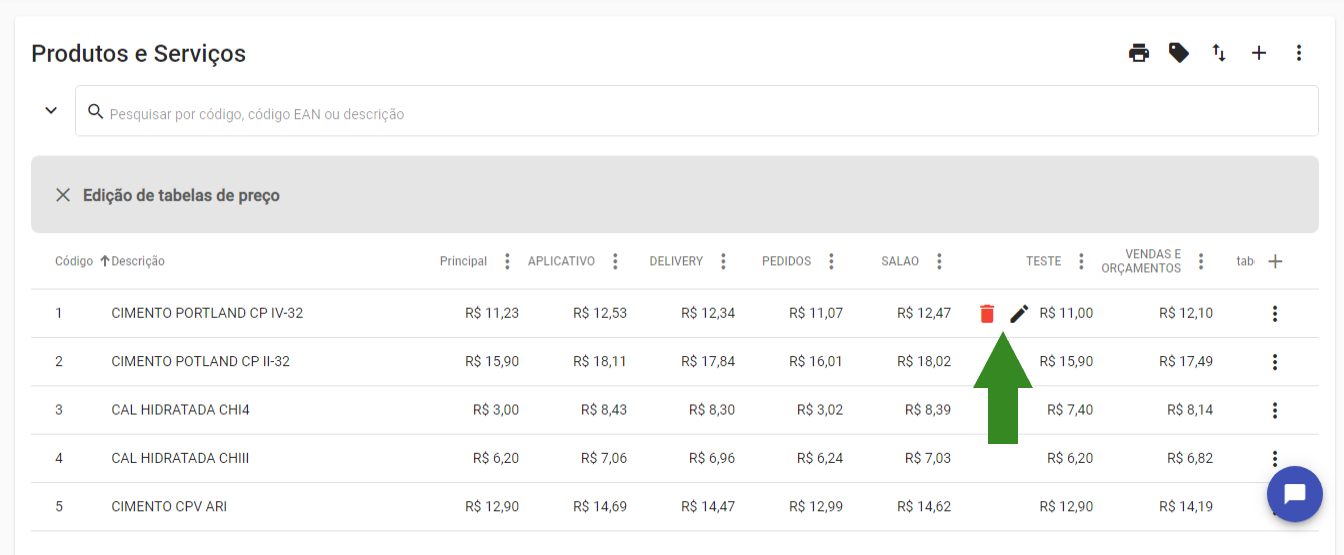Open the TESTE column options menu
Viewport: 1344px width, 555px height.
[x=1081, y=262]
